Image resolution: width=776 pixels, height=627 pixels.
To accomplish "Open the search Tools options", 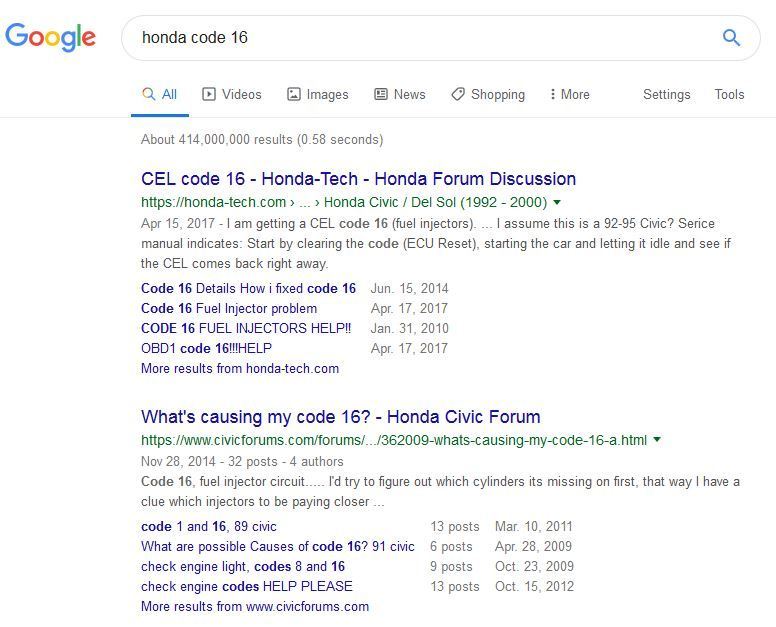I will pyautogui.click(x=729, y=94).
